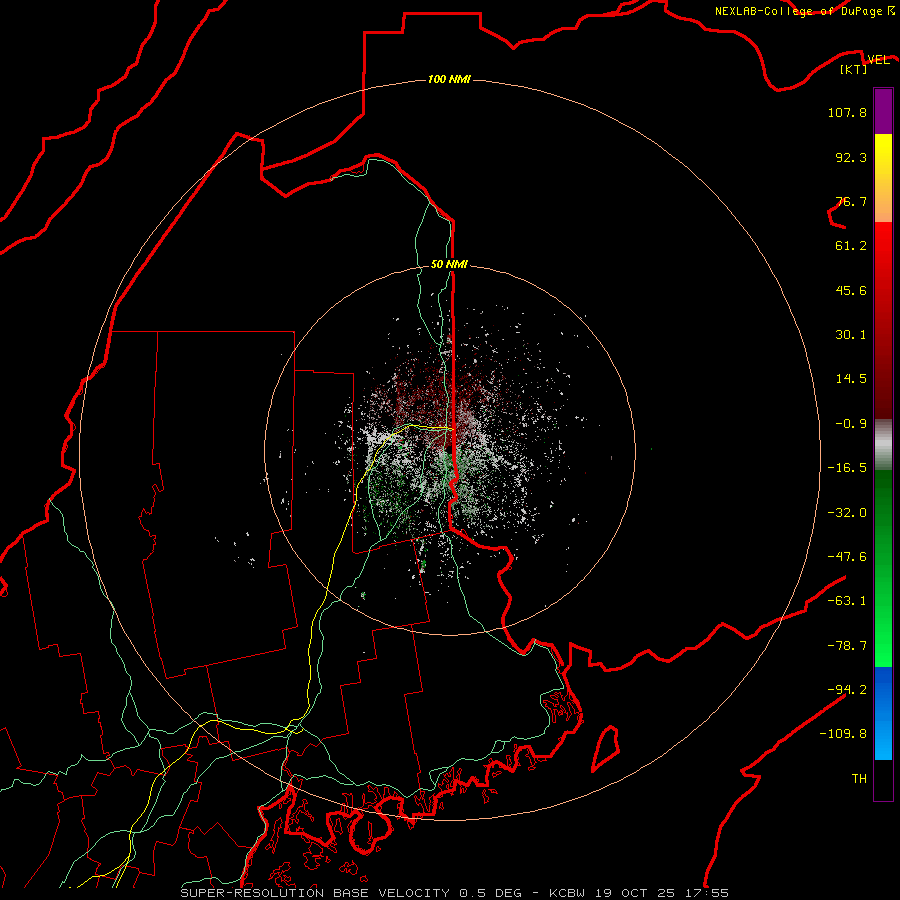
Task: Click the 45.6 velocity scale value
Action: click(x=851, y=290)
